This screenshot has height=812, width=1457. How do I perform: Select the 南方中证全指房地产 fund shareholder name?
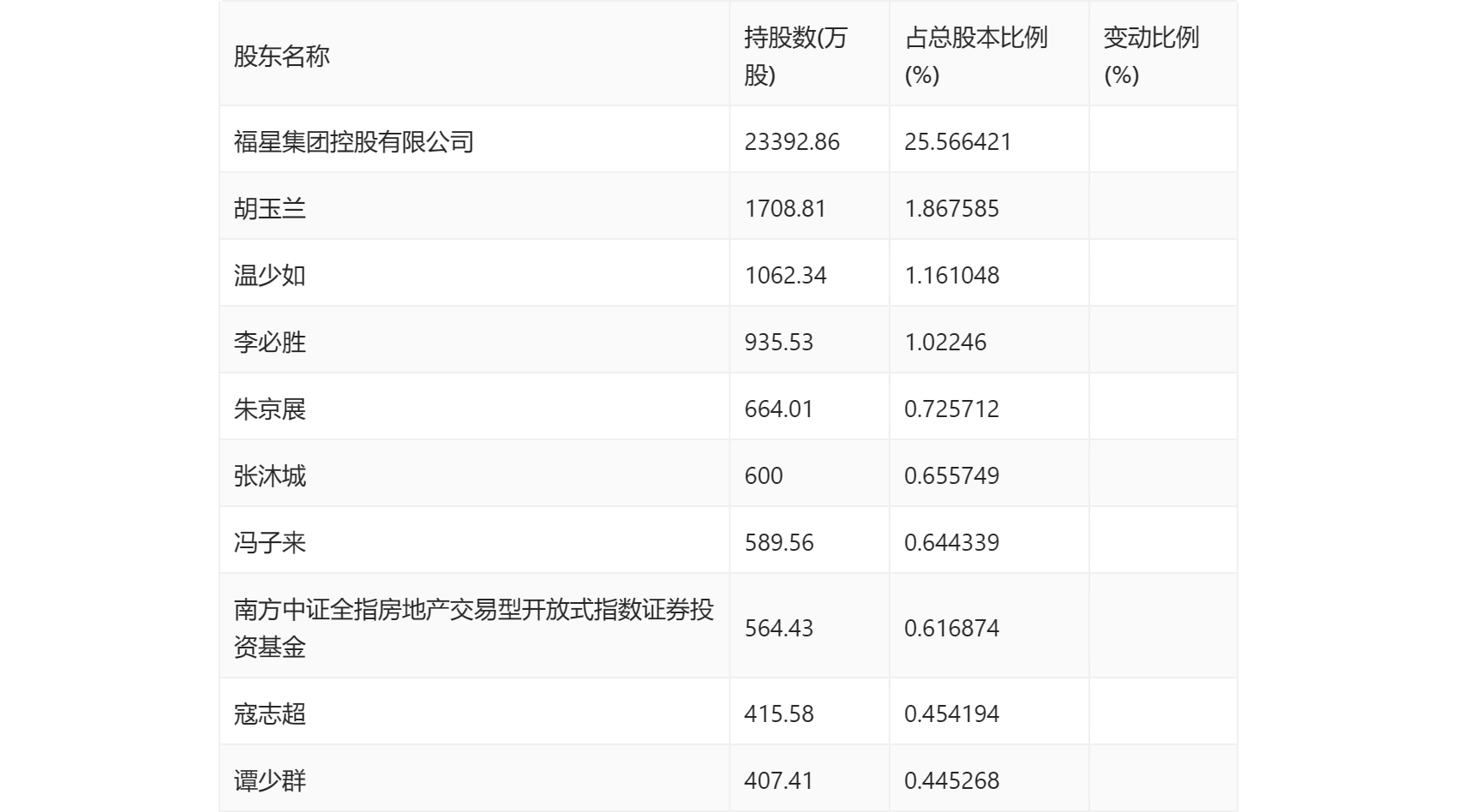click(474, 628)
